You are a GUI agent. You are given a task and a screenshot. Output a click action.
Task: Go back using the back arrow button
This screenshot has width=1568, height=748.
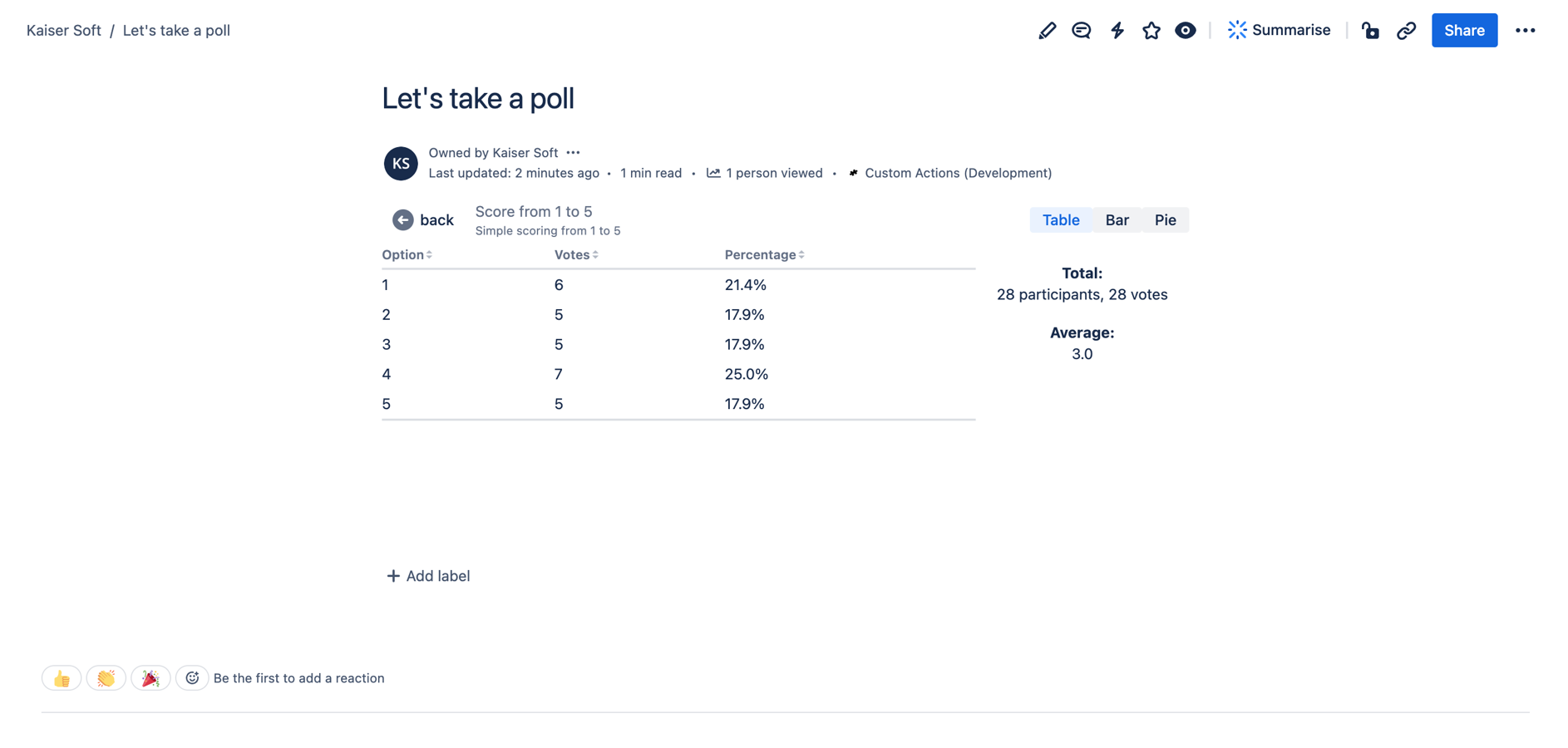[423, 220]
